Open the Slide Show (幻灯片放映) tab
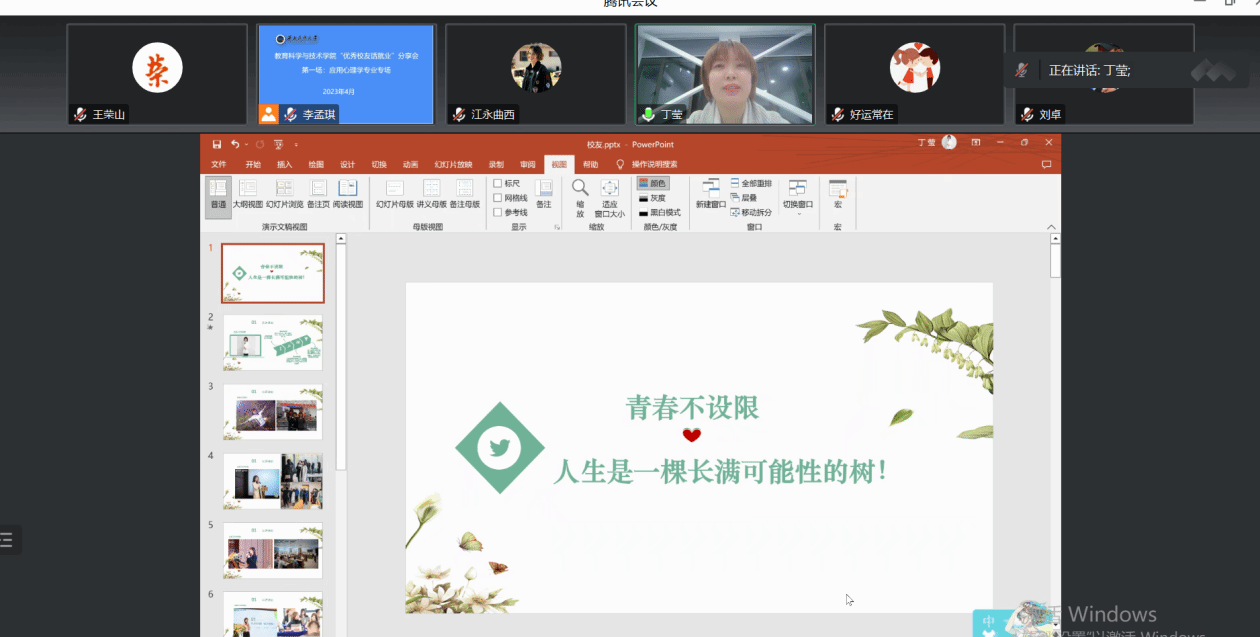Viewport: 1260px width, 637px height. pyautogui.click(x=453, y=165)
